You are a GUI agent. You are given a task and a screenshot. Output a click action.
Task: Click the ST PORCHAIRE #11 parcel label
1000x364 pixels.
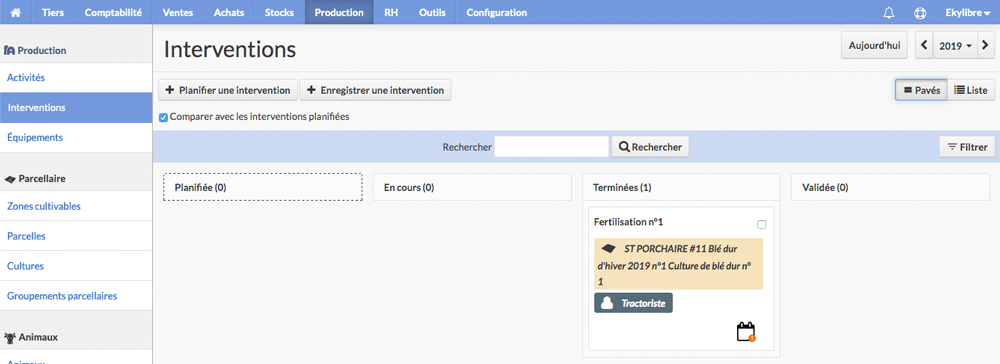coord(678,265)
